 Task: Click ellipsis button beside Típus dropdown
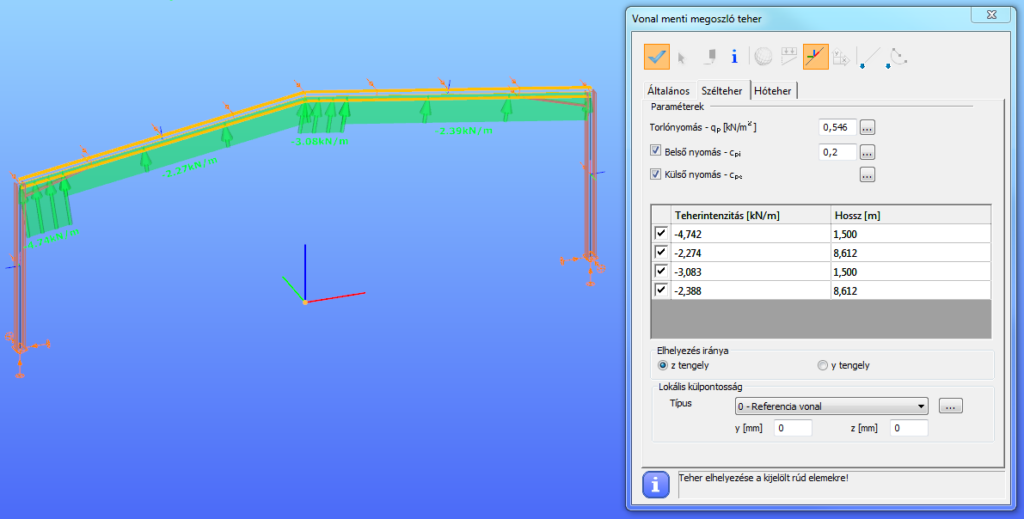tap(951, 406)
